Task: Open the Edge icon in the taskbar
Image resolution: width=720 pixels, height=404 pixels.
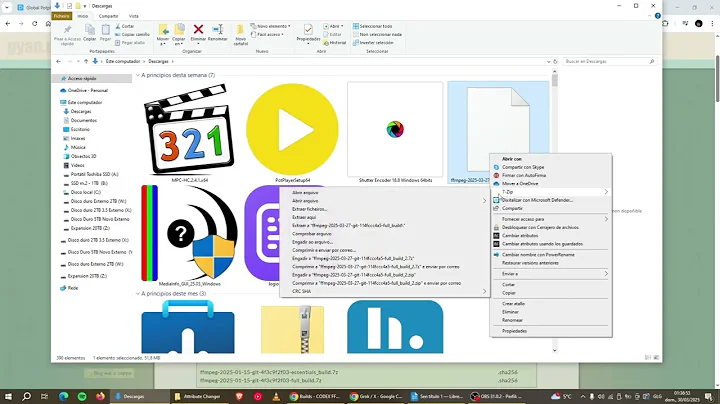Action: click(x=63, y=396)
